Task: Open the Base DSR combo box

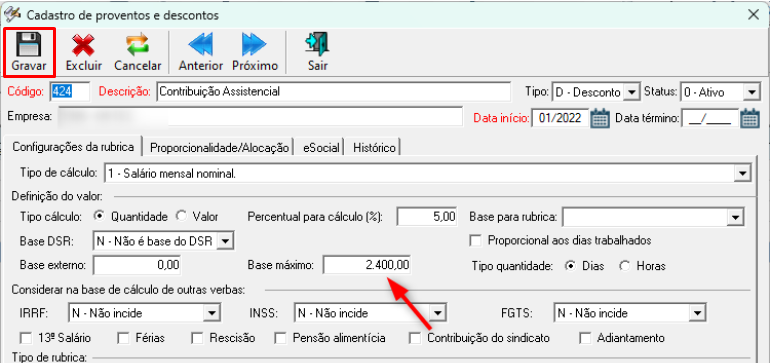Action: [225, 241]
